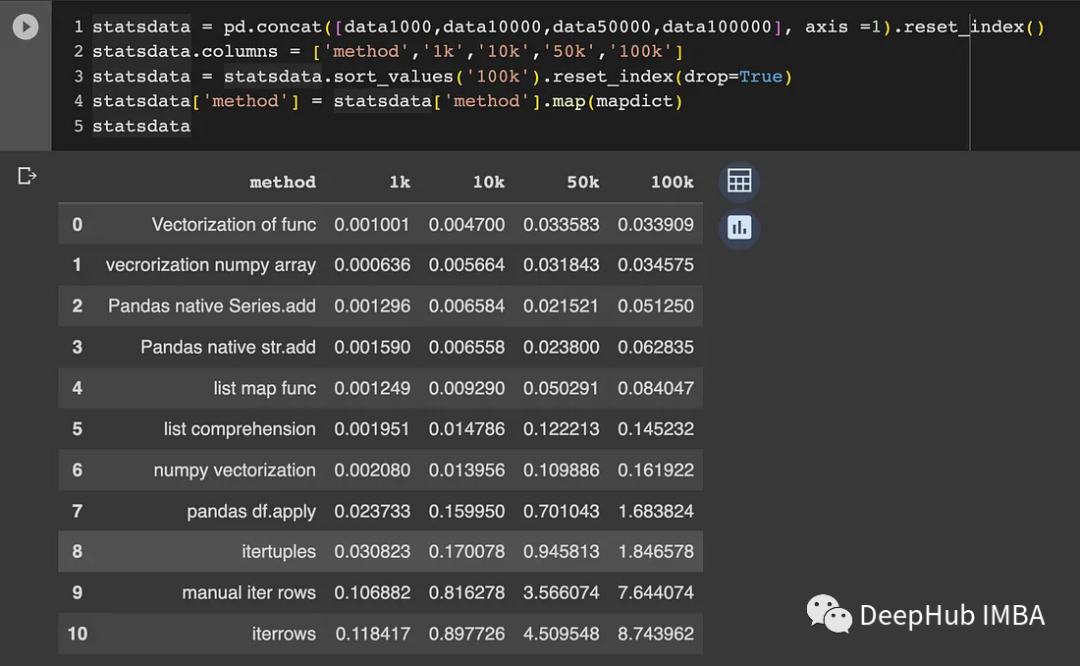Viewport: 1080px width, 666px height.
Task: Select the 'manual iter rows' cell
Action: 249,593
